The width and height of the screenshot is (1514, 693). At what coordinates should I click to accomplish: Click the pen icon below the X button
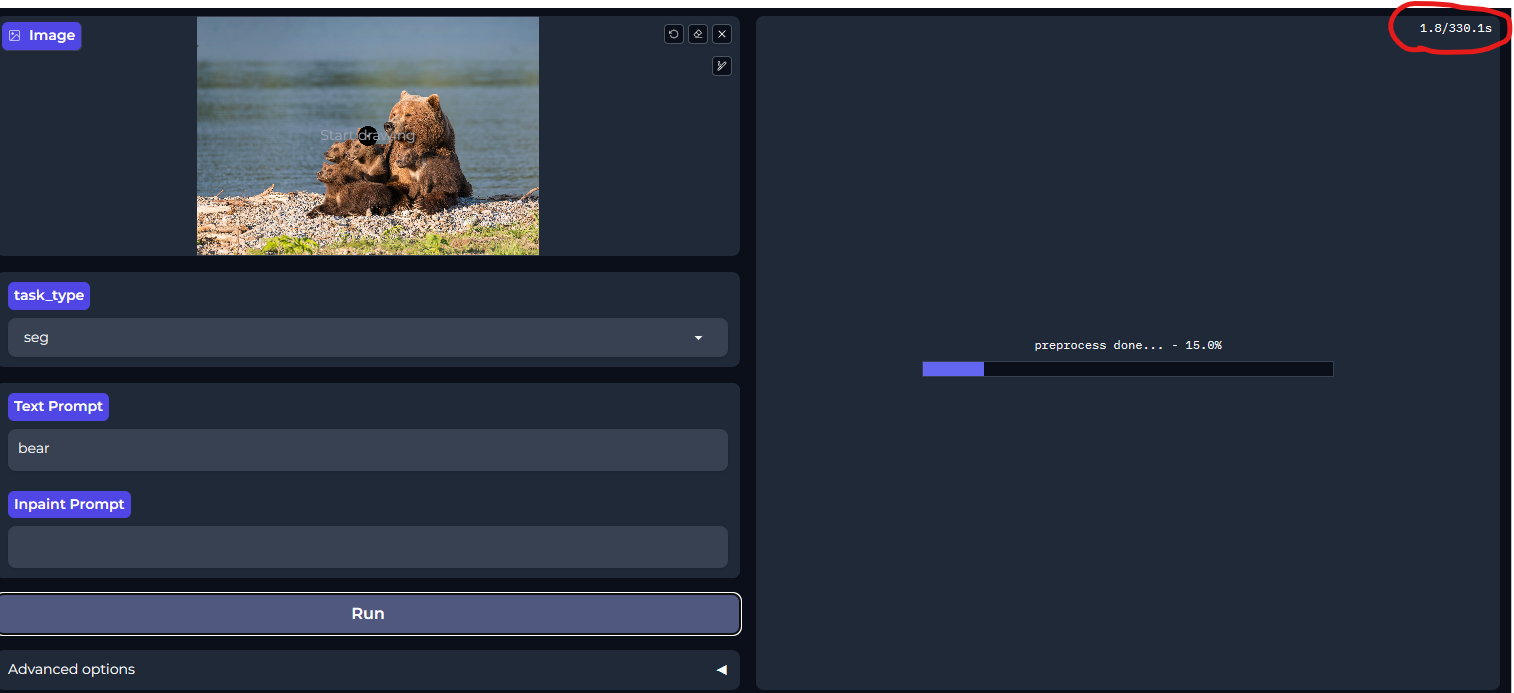[x=721, y=65]
